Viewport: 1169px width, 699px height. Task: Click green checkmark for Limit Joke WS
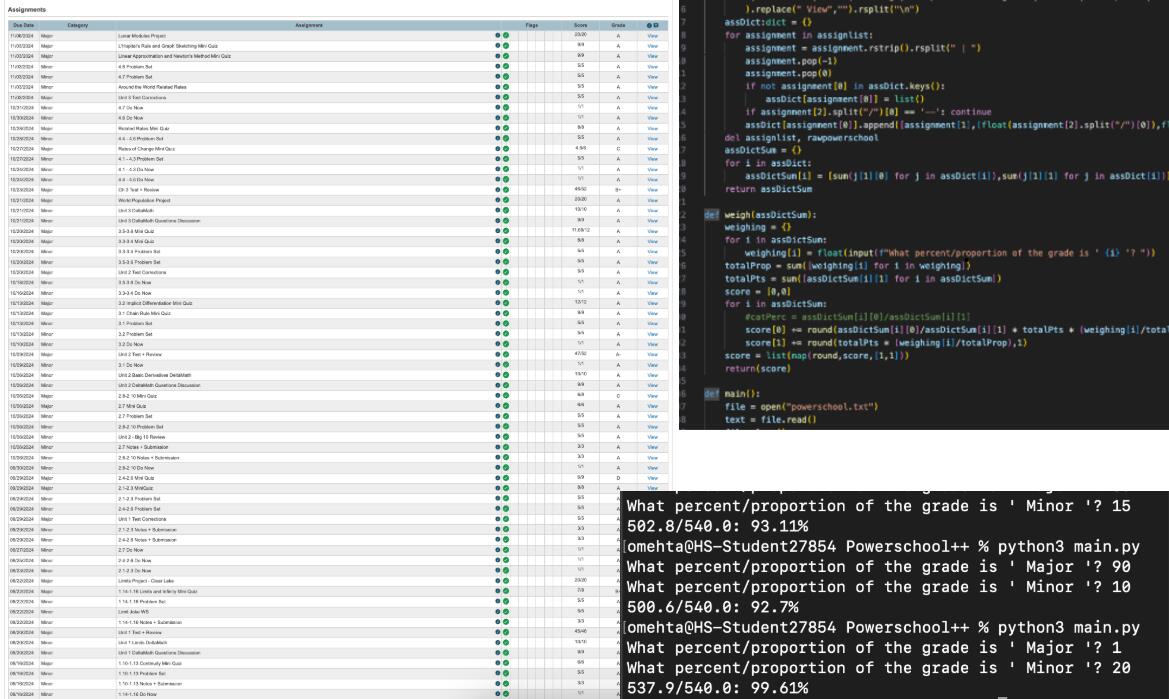[505, 611]
